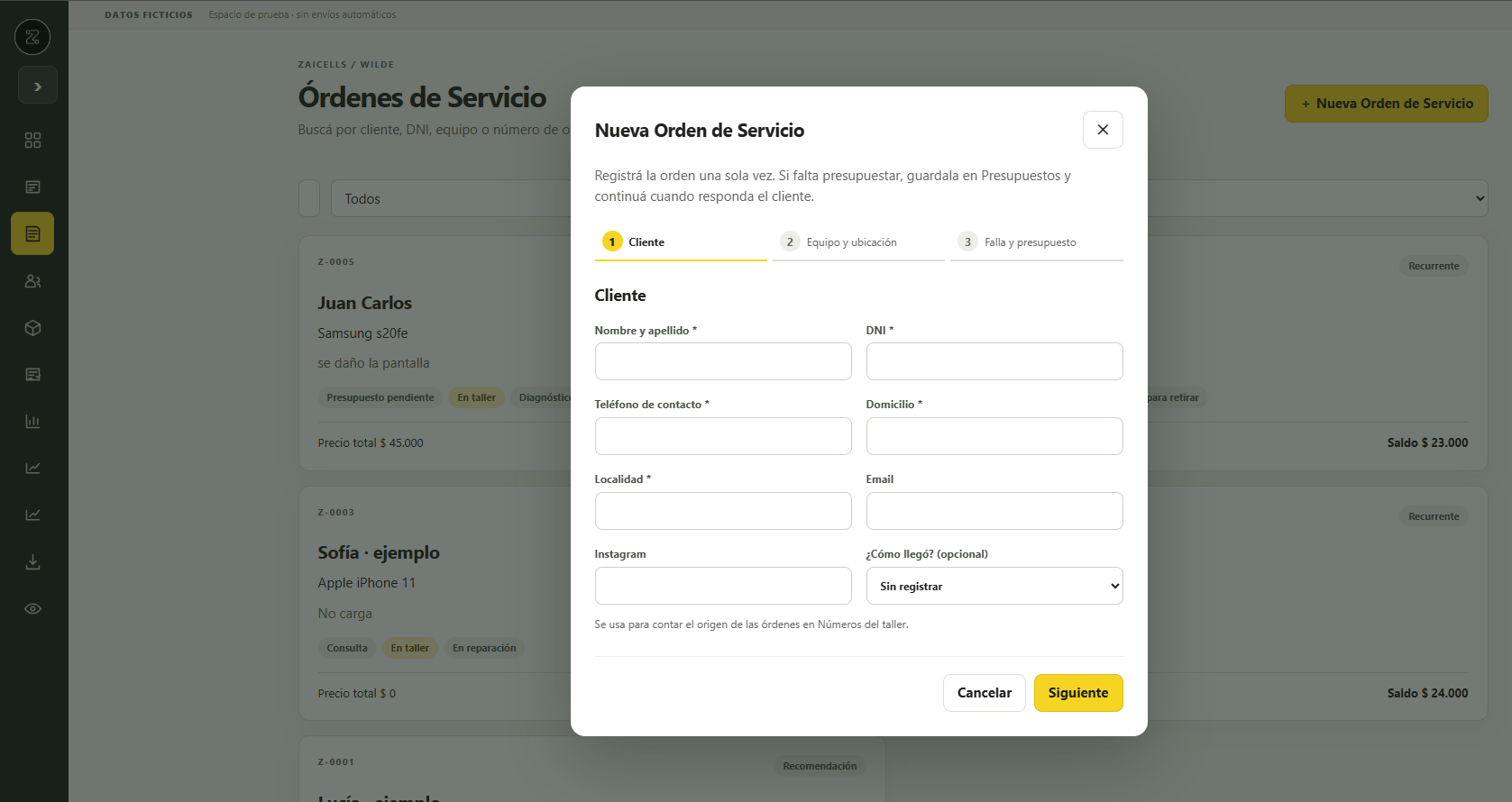Click the 'Recomendación' badge on order Z-0001
The width and height of the screenshot is (1512, 802).
coord(820,766)
